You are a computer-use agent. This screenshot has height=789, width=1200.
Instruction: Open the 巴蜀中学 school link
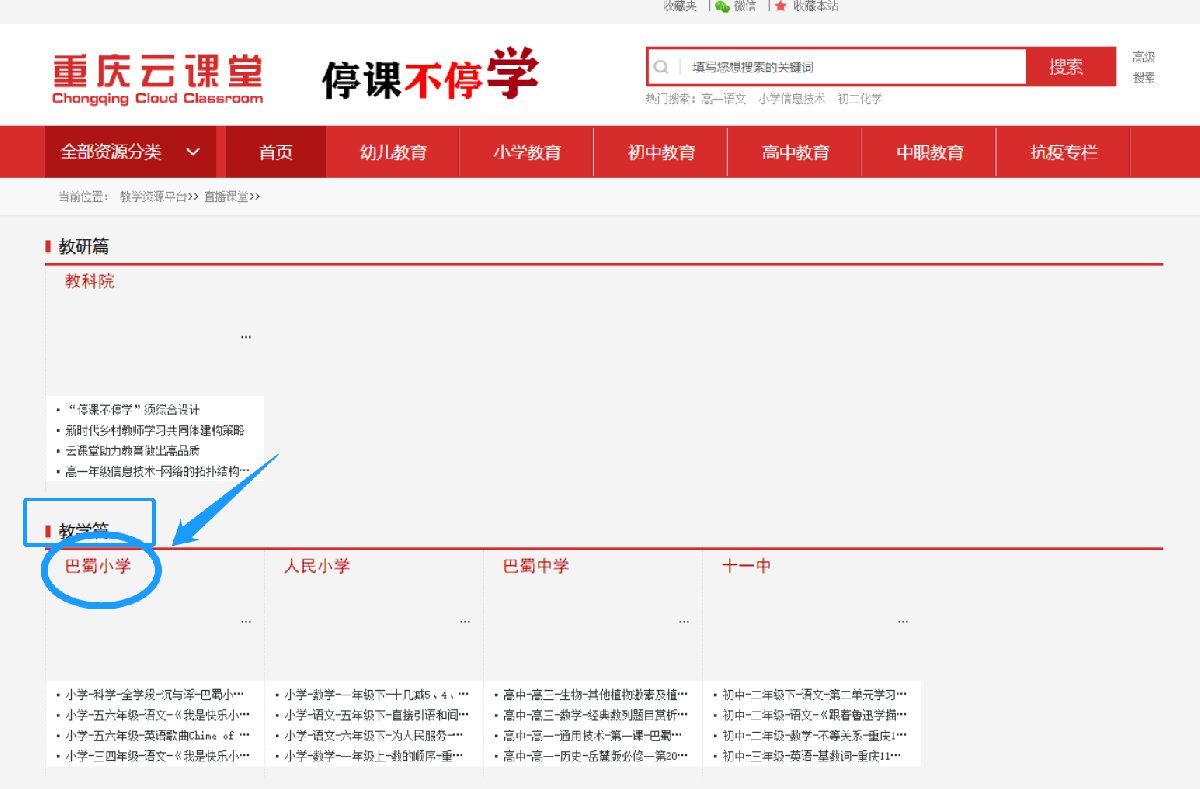click(x=535, y=566)
